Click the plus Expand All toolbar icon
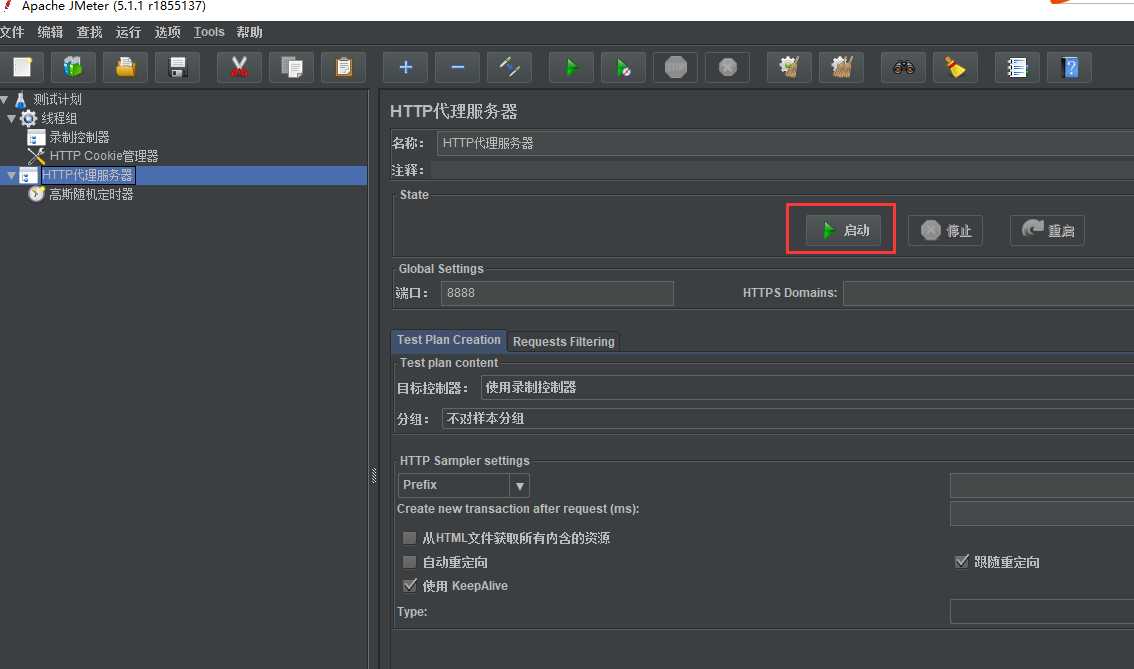 point(405,67)
